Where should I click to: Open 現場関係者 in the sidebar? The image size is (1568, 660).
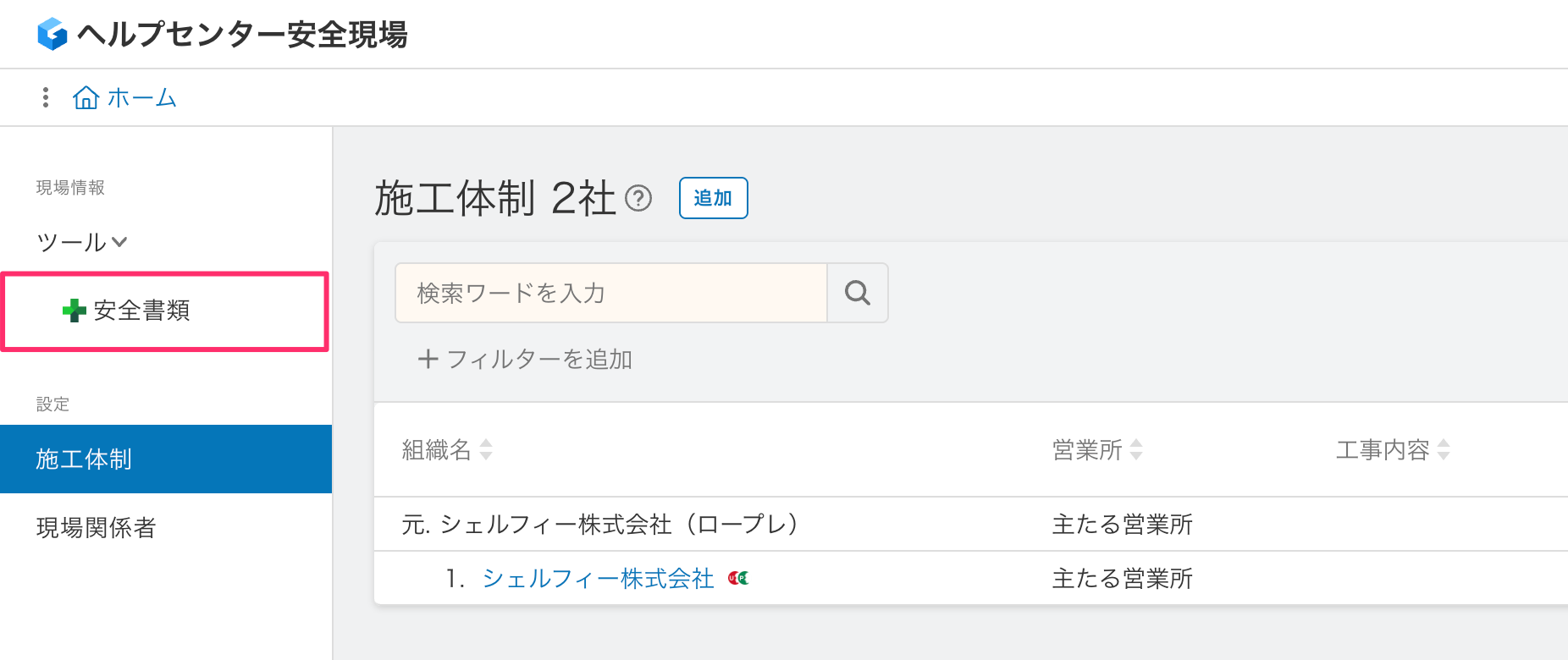96,528
